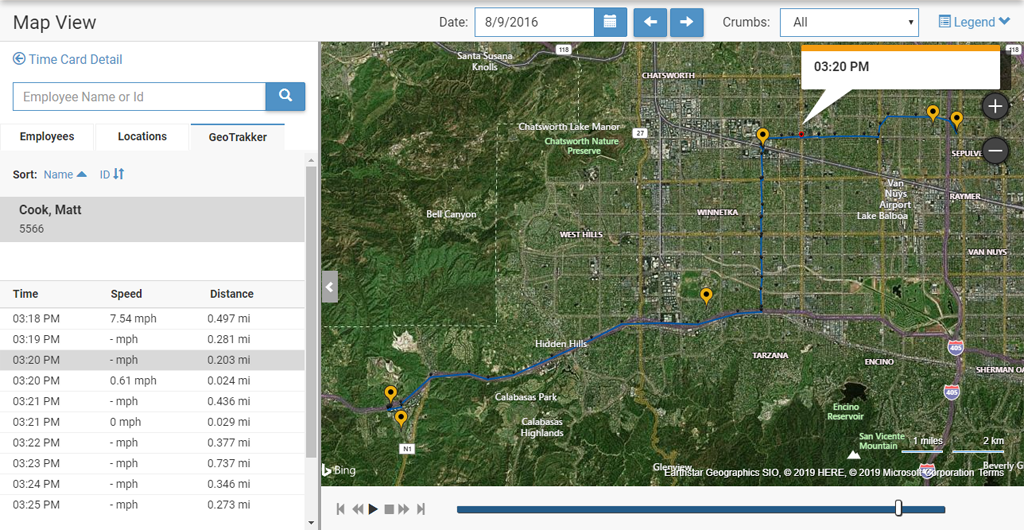
Task: Switch to the Locations tab
Action: coord(142,137)
